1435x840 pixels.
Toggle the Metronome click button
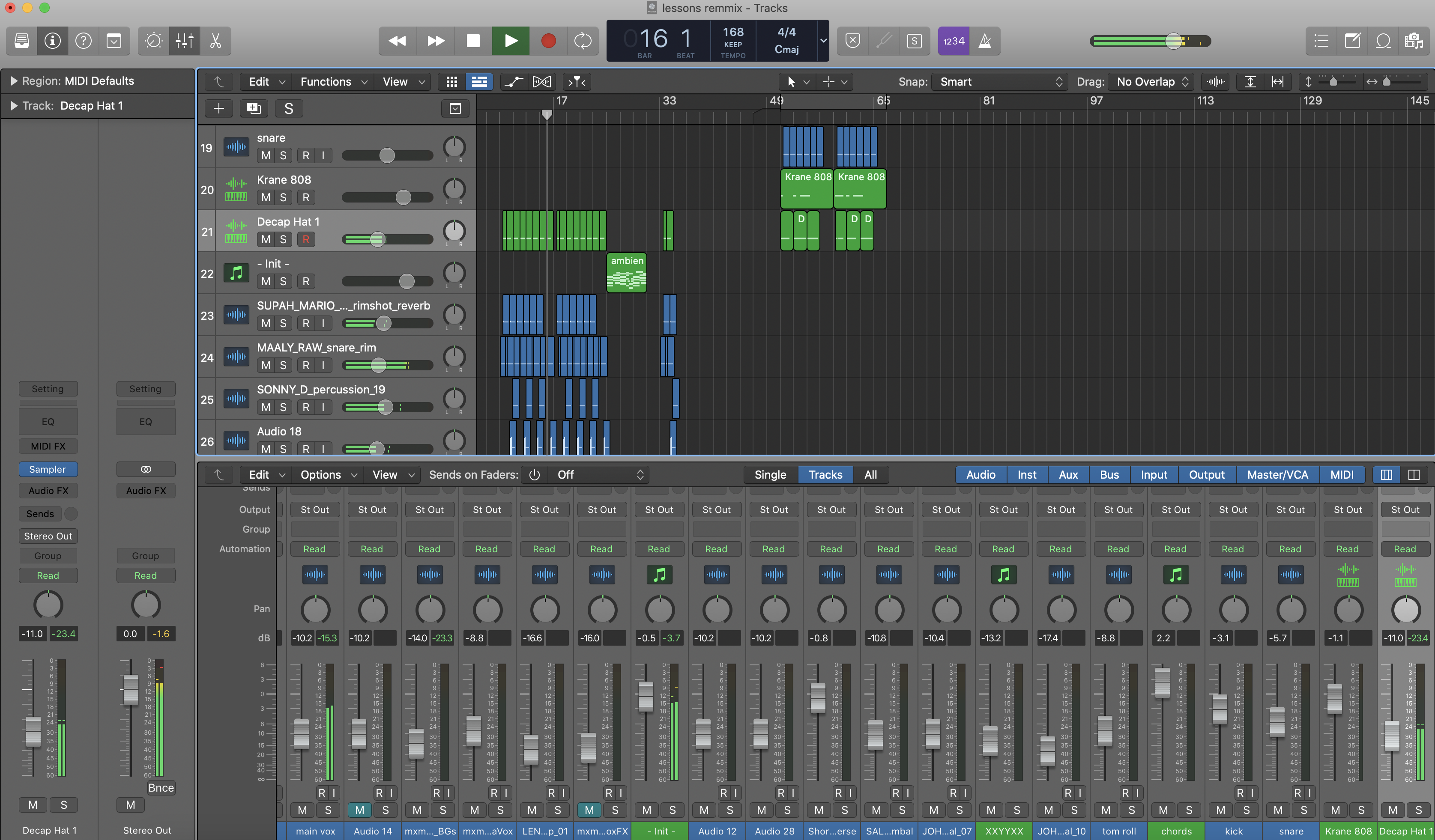click(984, 40)
